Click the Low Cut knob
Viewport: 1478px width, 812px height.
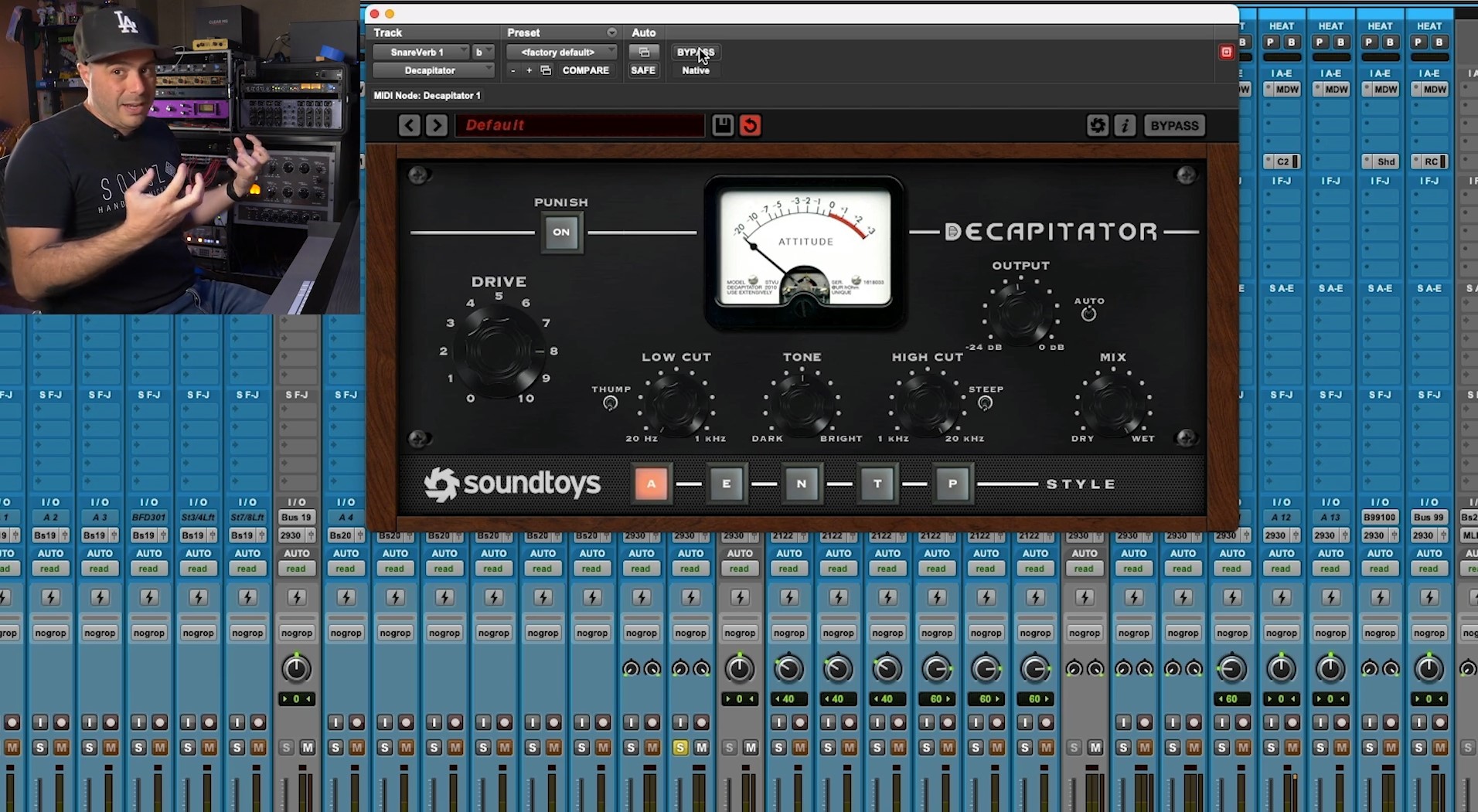(675, 403)
